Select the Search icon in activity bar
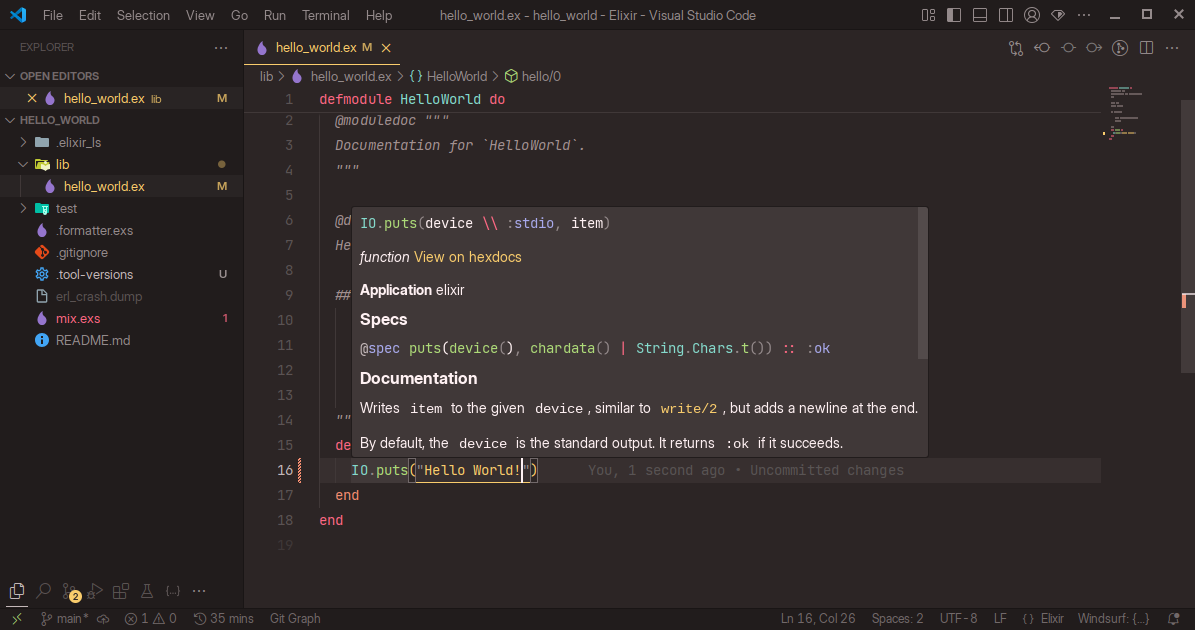1195x630 pixels. click(x=43, y=590)
